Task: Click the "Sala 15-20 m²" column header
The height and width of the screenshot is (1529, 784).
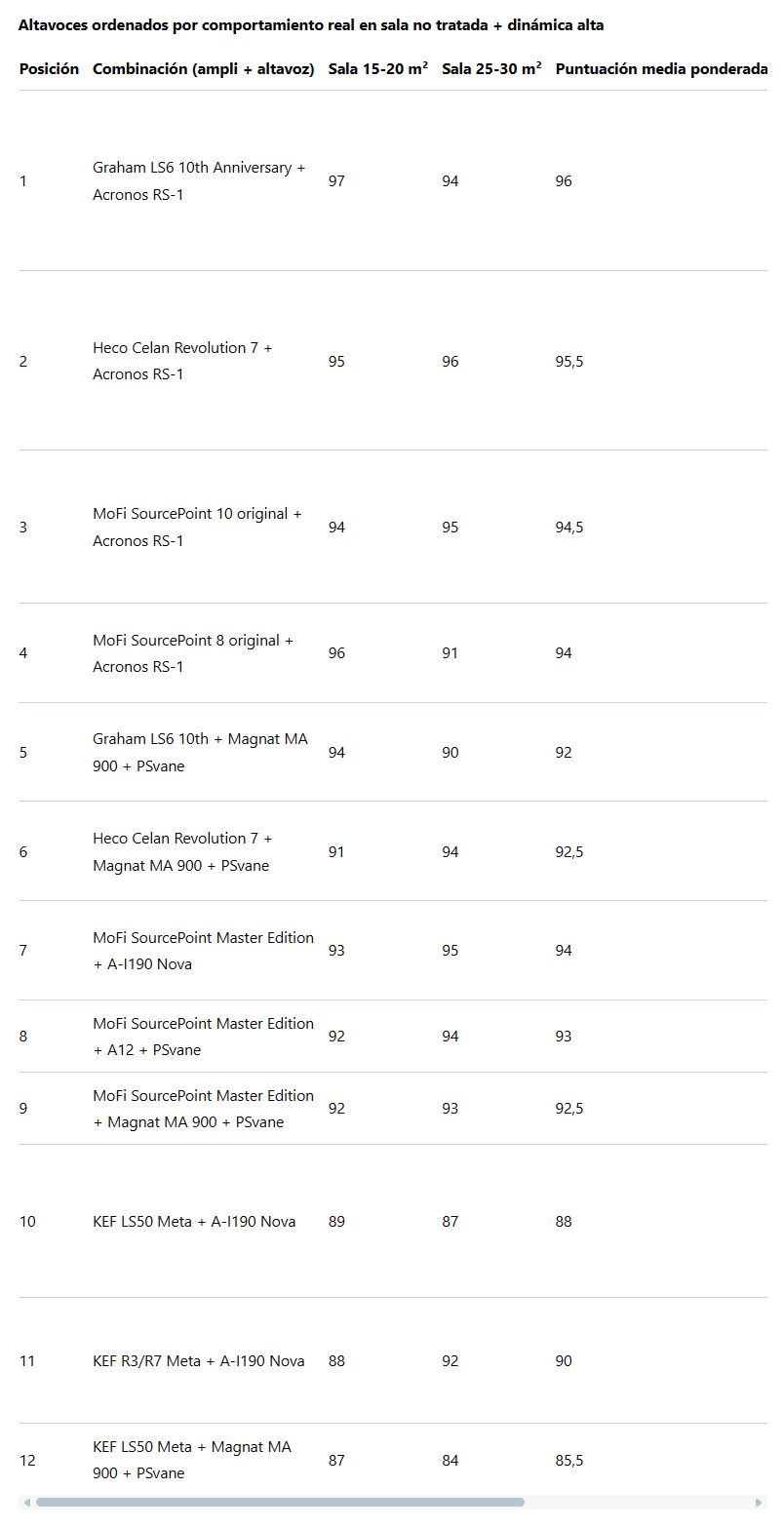Action: click(377, 69)
